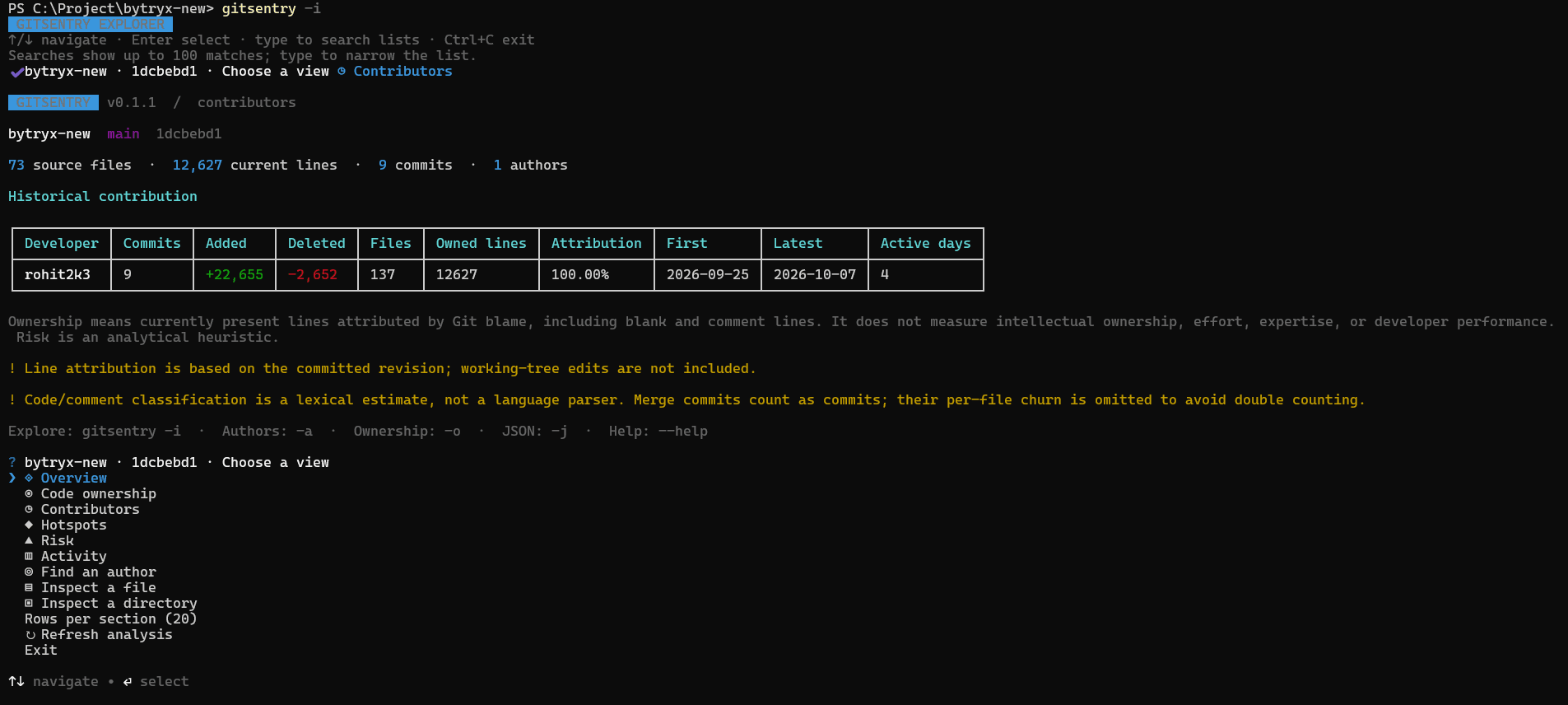The width and height of the screenshot is (1568, 705).
Task: Select Refresh analysis entry
Action: coord(107,635)
